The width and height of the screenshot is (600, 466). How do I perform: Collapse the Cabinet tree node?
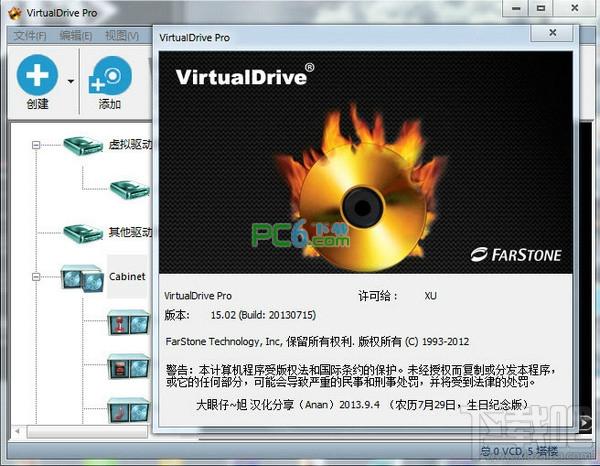pyautogui.click(x=36, y=277)
